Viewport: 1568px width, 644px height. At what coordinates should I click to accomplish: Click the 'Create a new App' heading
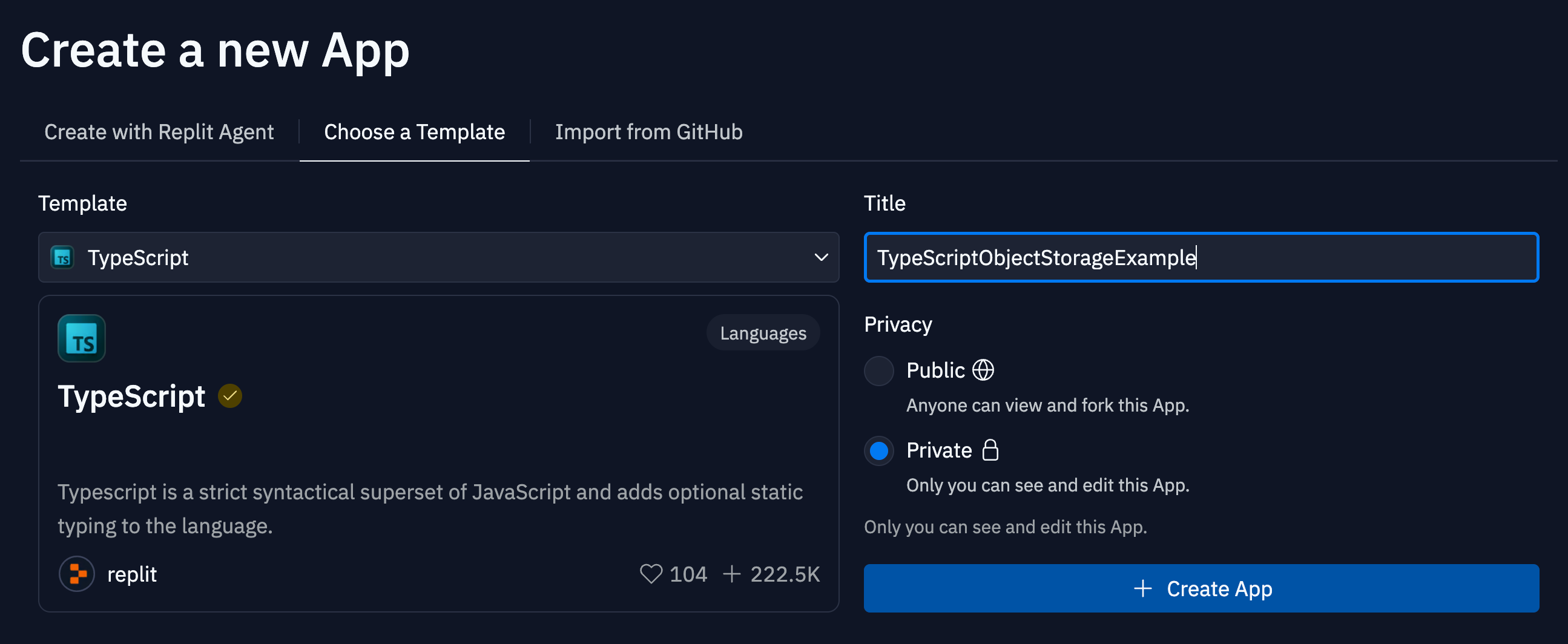[216, 50]
